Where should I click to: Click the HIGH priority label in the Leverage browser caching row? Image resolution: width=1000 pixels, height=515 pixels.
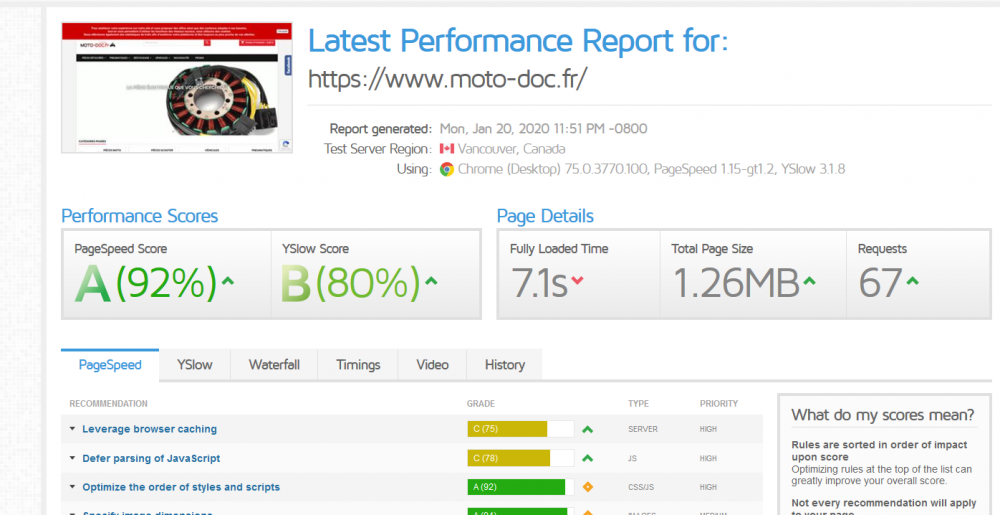point(708,430)
